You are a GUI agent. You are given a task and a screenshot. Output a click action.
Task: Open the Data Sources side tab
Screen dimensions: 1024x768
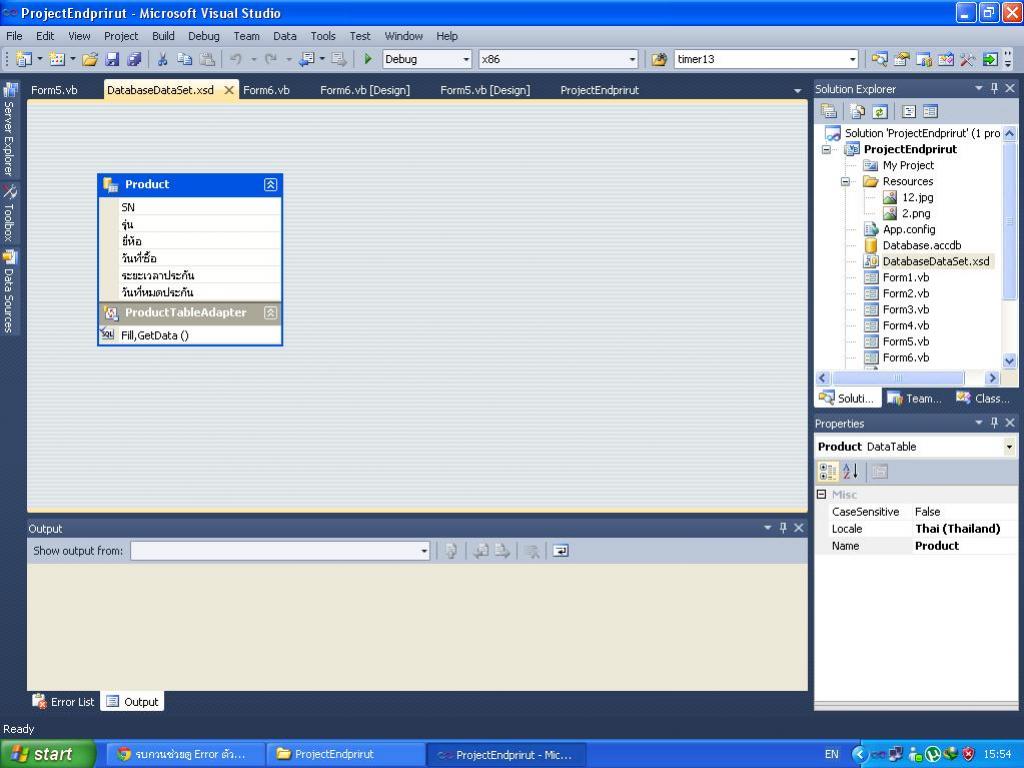click(9, 292)
